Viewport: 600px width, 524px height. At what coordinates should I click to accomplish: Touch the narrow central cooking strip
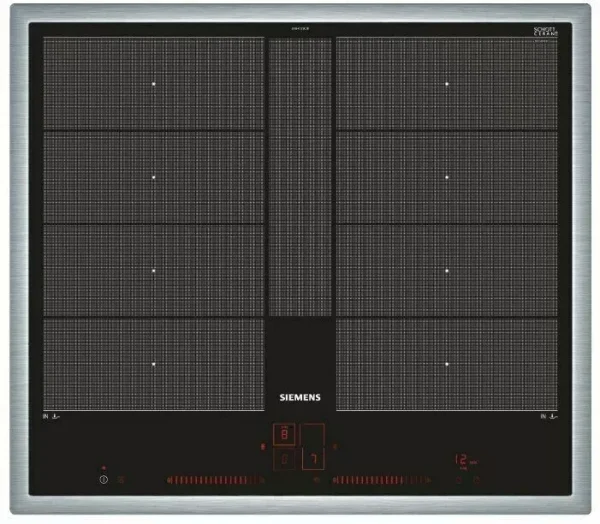point(300,177)
